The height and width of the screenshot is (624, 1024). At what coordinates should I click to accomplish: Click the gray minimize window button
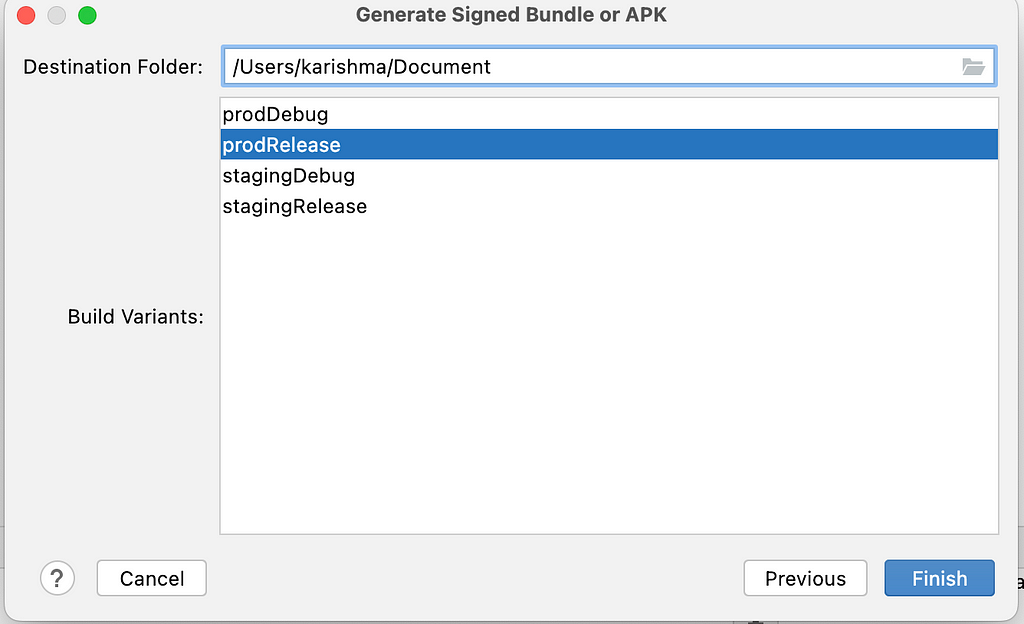[x=57, y=15]
